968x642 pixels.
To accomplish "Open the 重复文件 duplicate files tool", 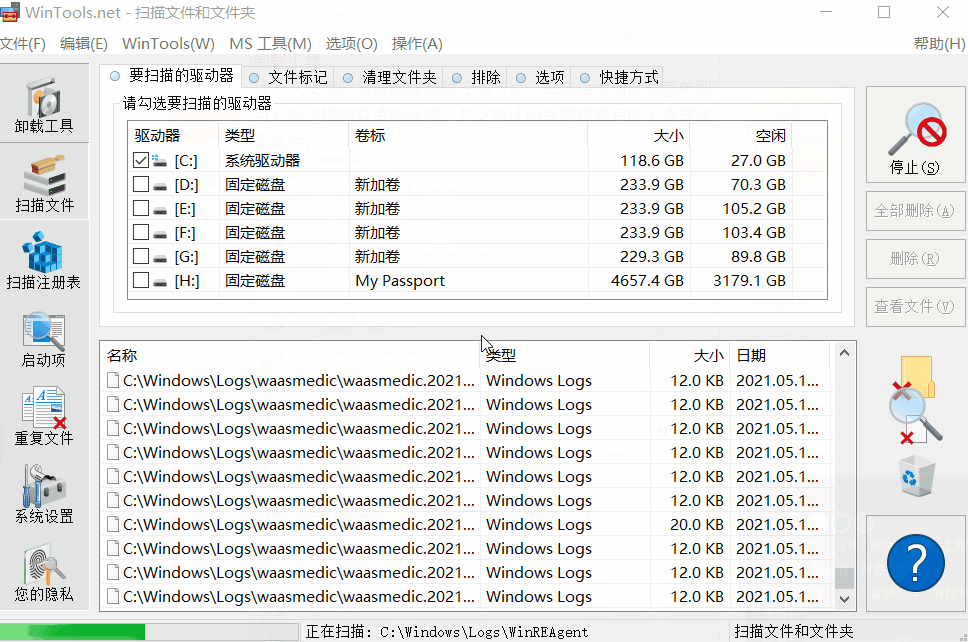I will [44, 416].
